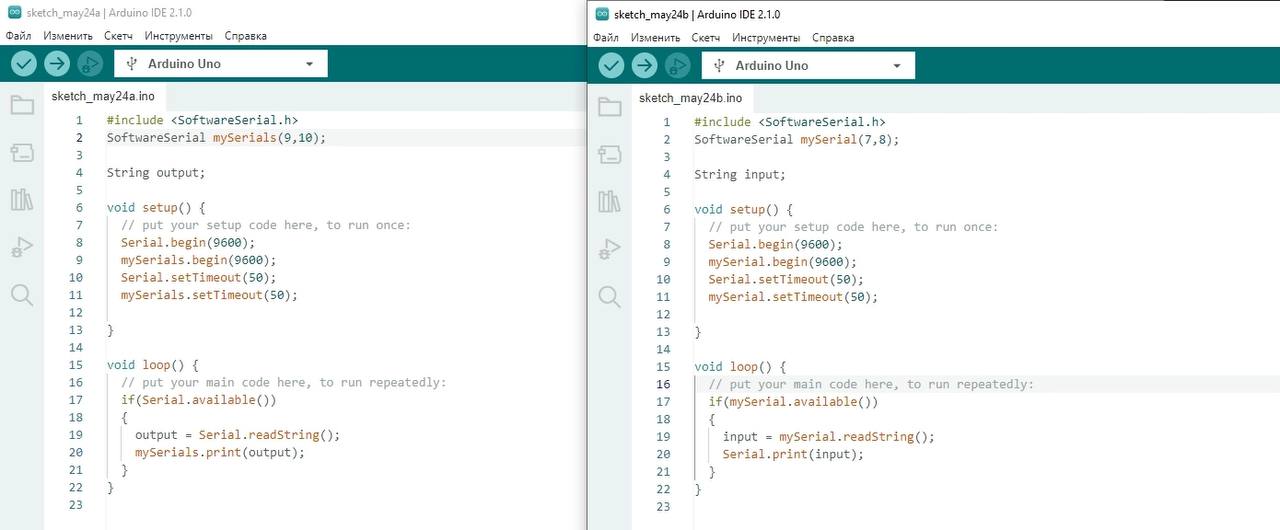Open Справка menu in sketch_may24b window
Viewport: 1280px width, 530px height.
[833, 38]
